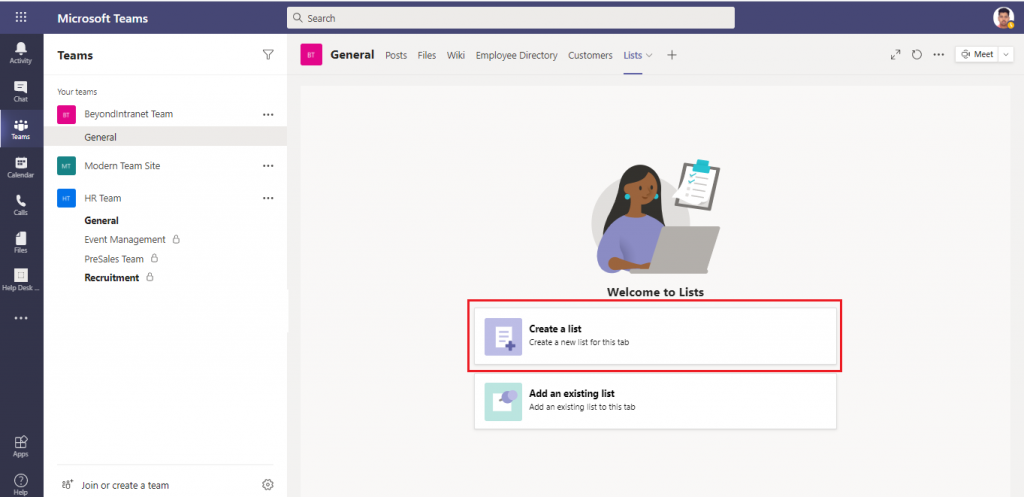This screenshot has height=497, width=1024.
Task: Open the Apps store icon
Action: pos(21,446)
